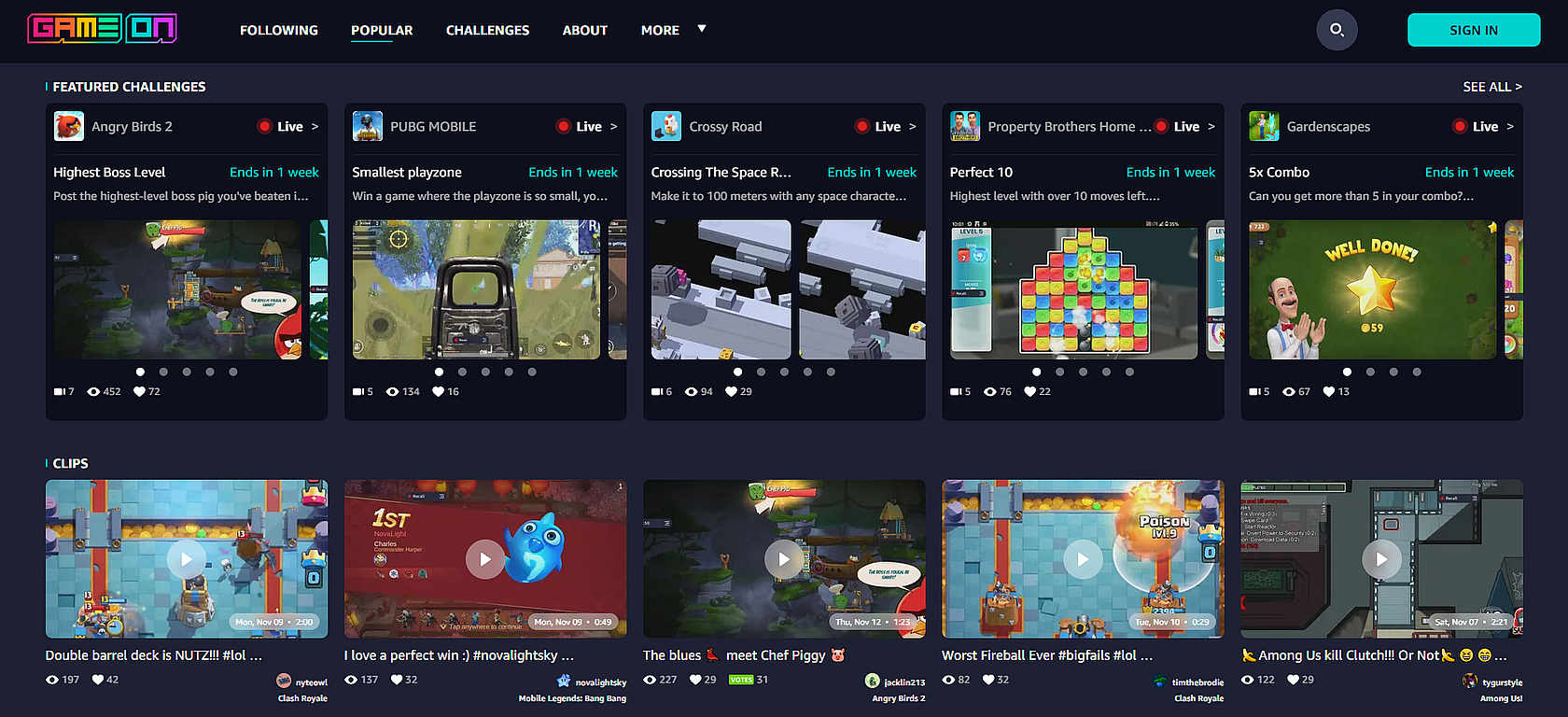The width and height of the screenshot is (1568, 717).
Task: Click heart icon on Perfect 10 challenge
Action: pos(1029,392)
